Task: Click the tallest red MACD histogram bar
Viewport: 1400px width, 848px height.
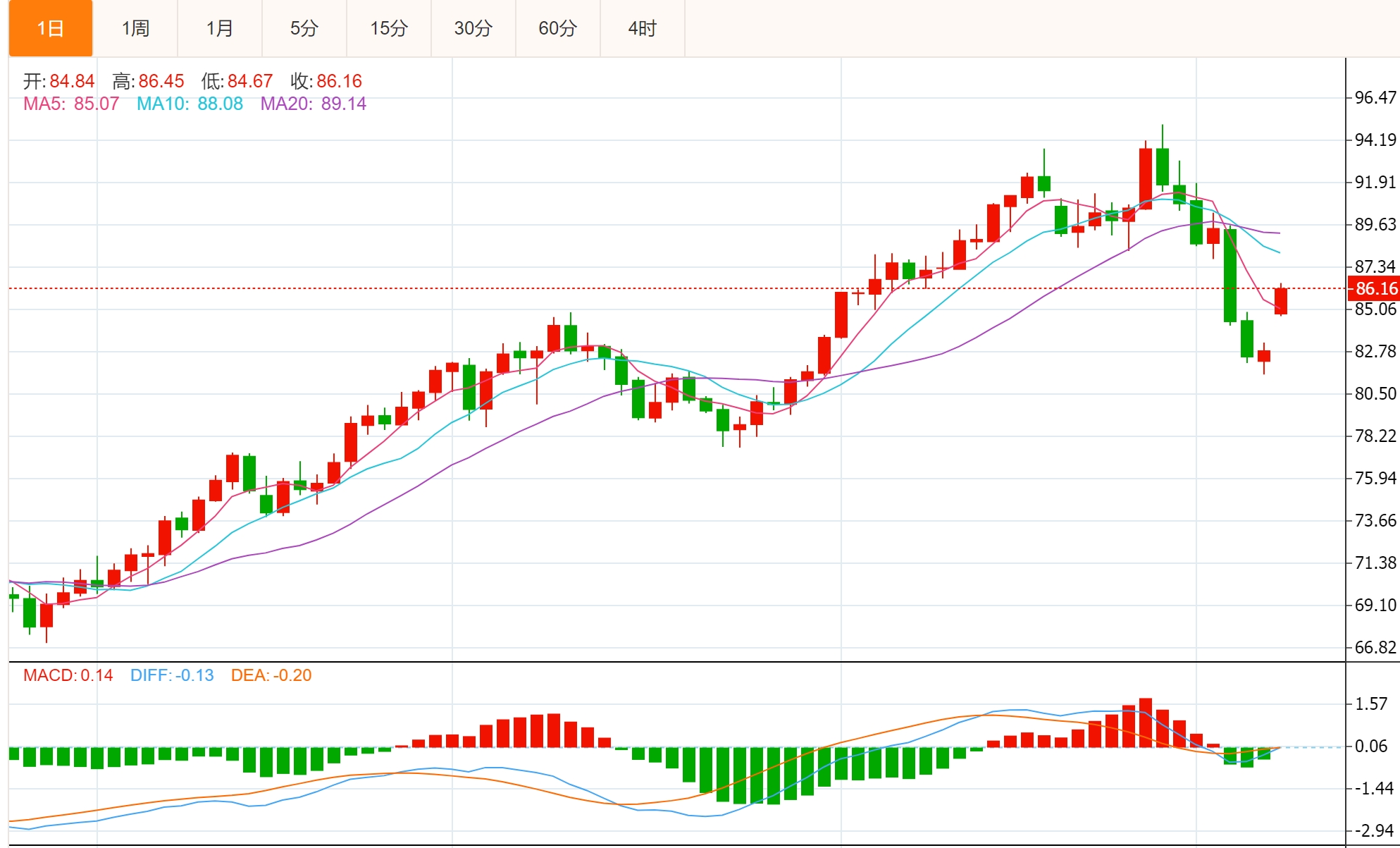Action: click(x=1146, y=723)
